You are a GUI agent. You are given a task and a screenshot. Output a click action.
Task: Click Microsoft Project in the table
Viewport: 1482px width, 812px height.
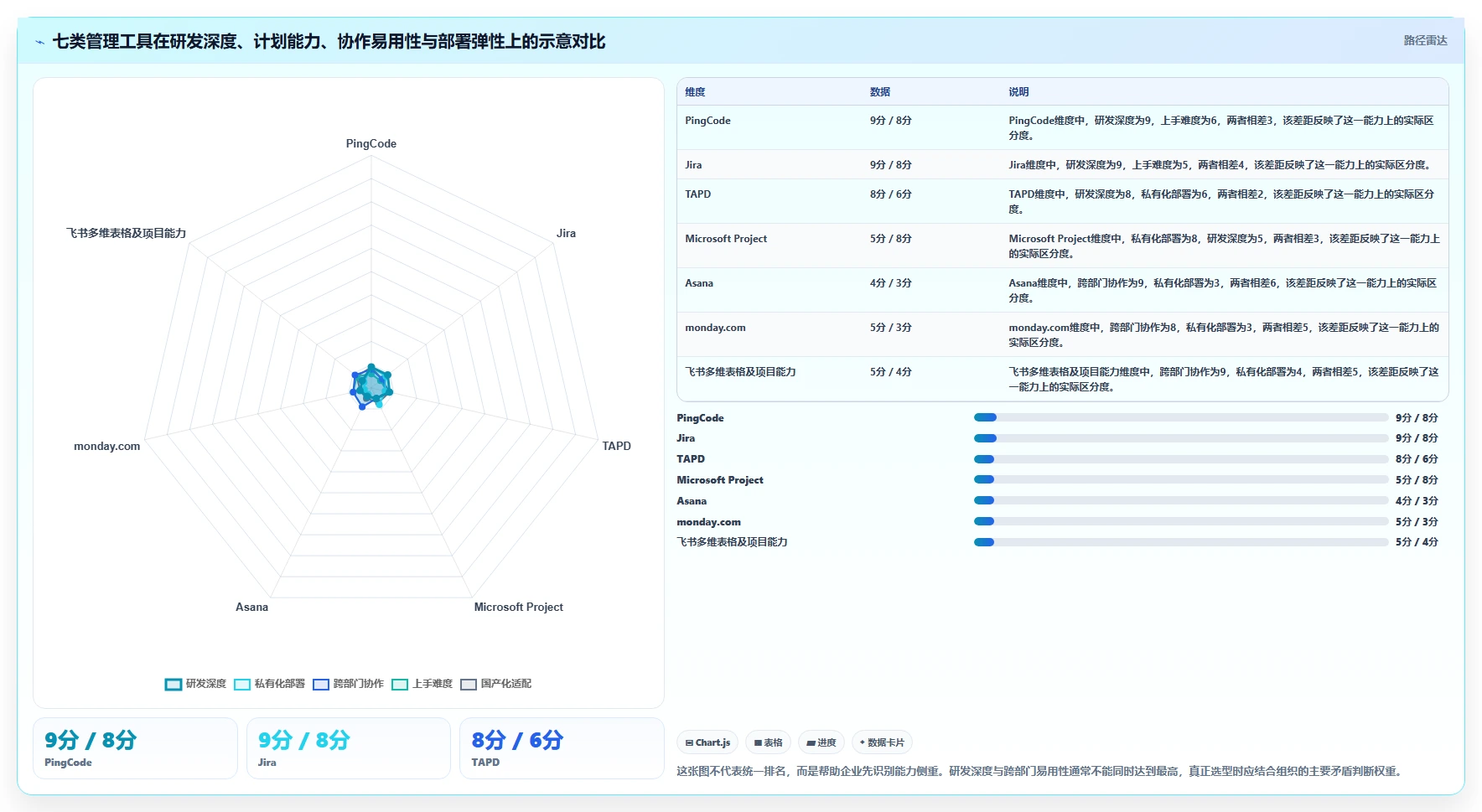[x=726, y=239]
